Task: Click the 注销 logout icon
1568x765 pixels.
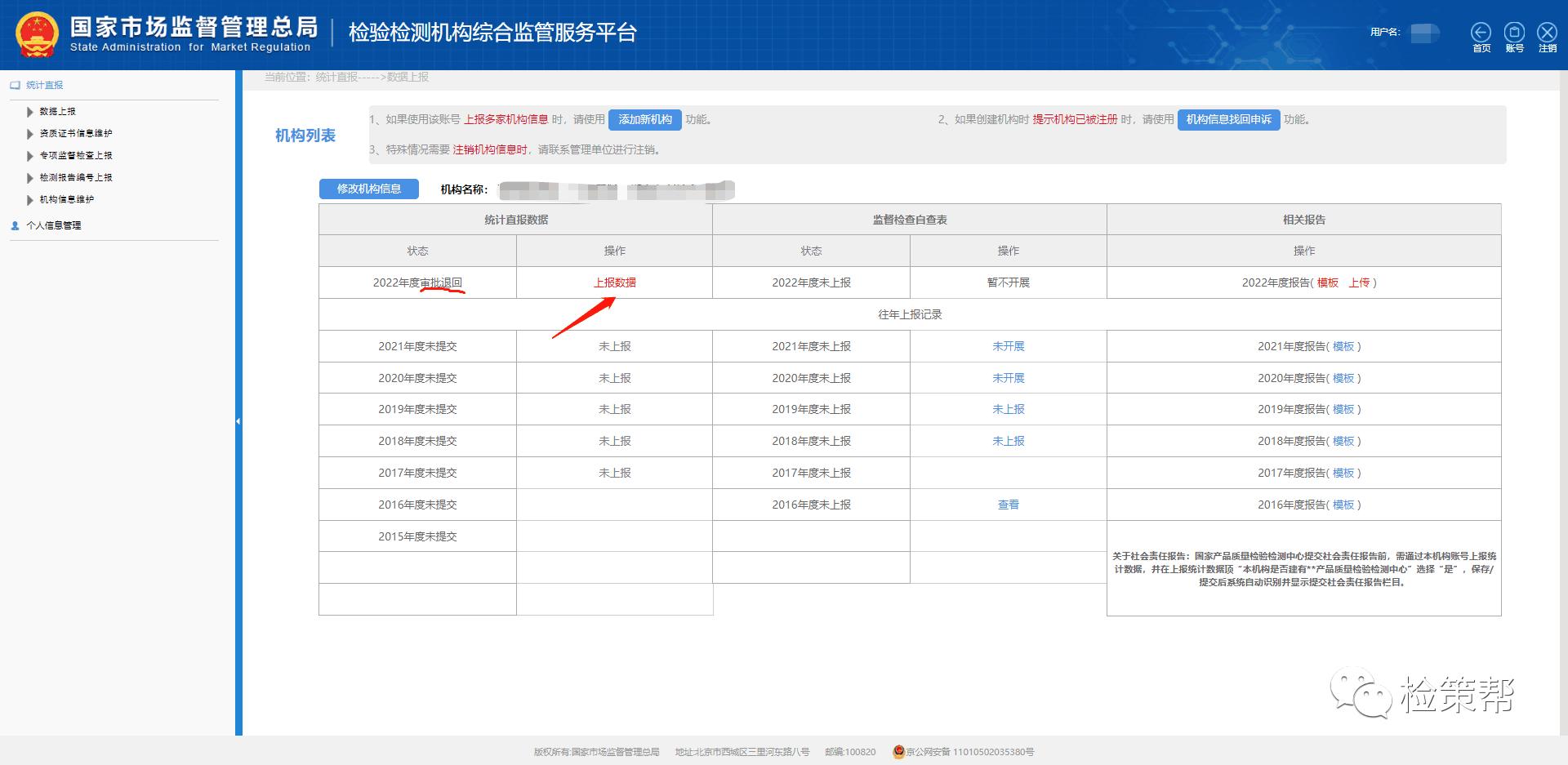Action: point(1546,33)
